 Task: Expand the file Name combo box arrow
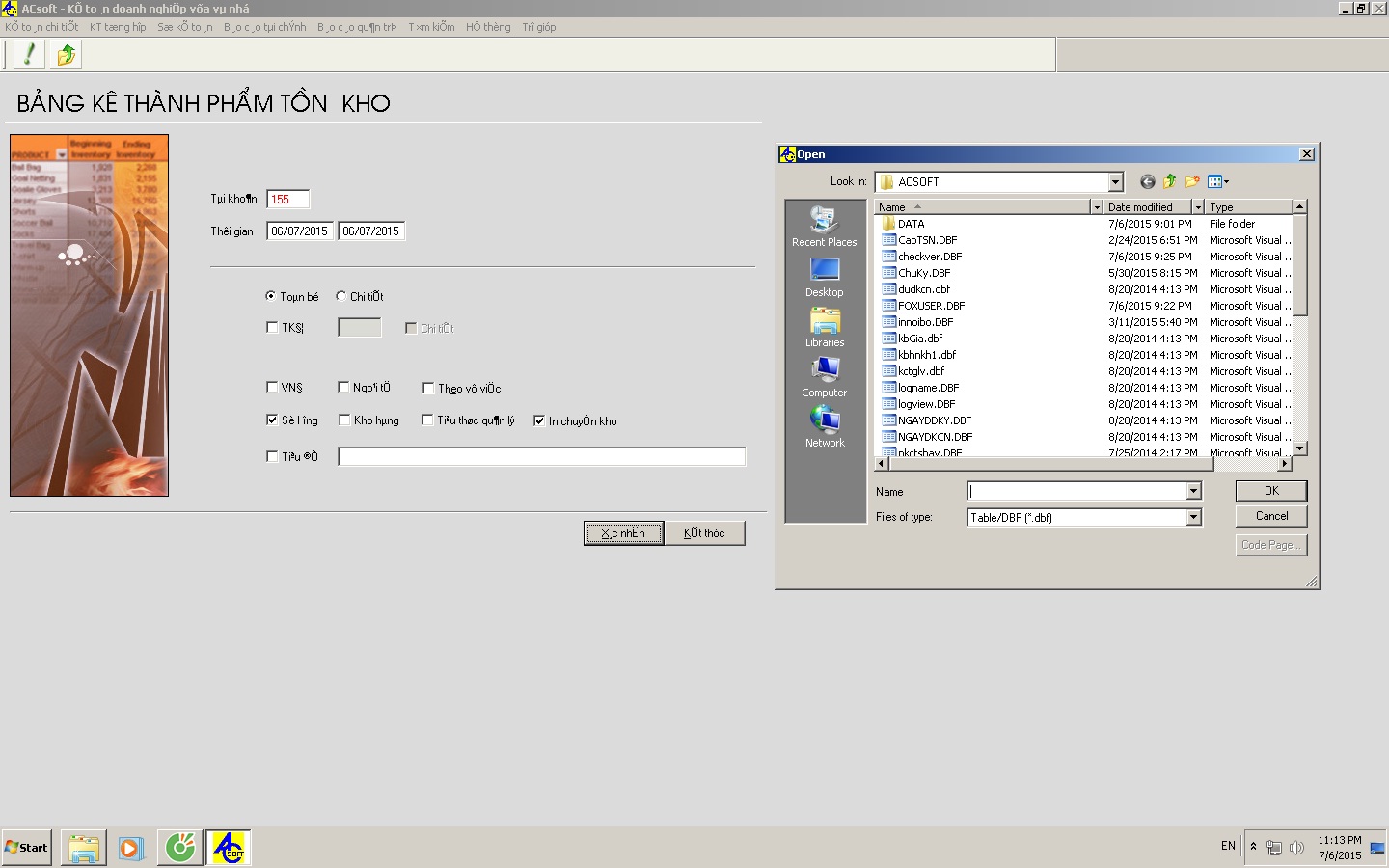coord(1193,492)
